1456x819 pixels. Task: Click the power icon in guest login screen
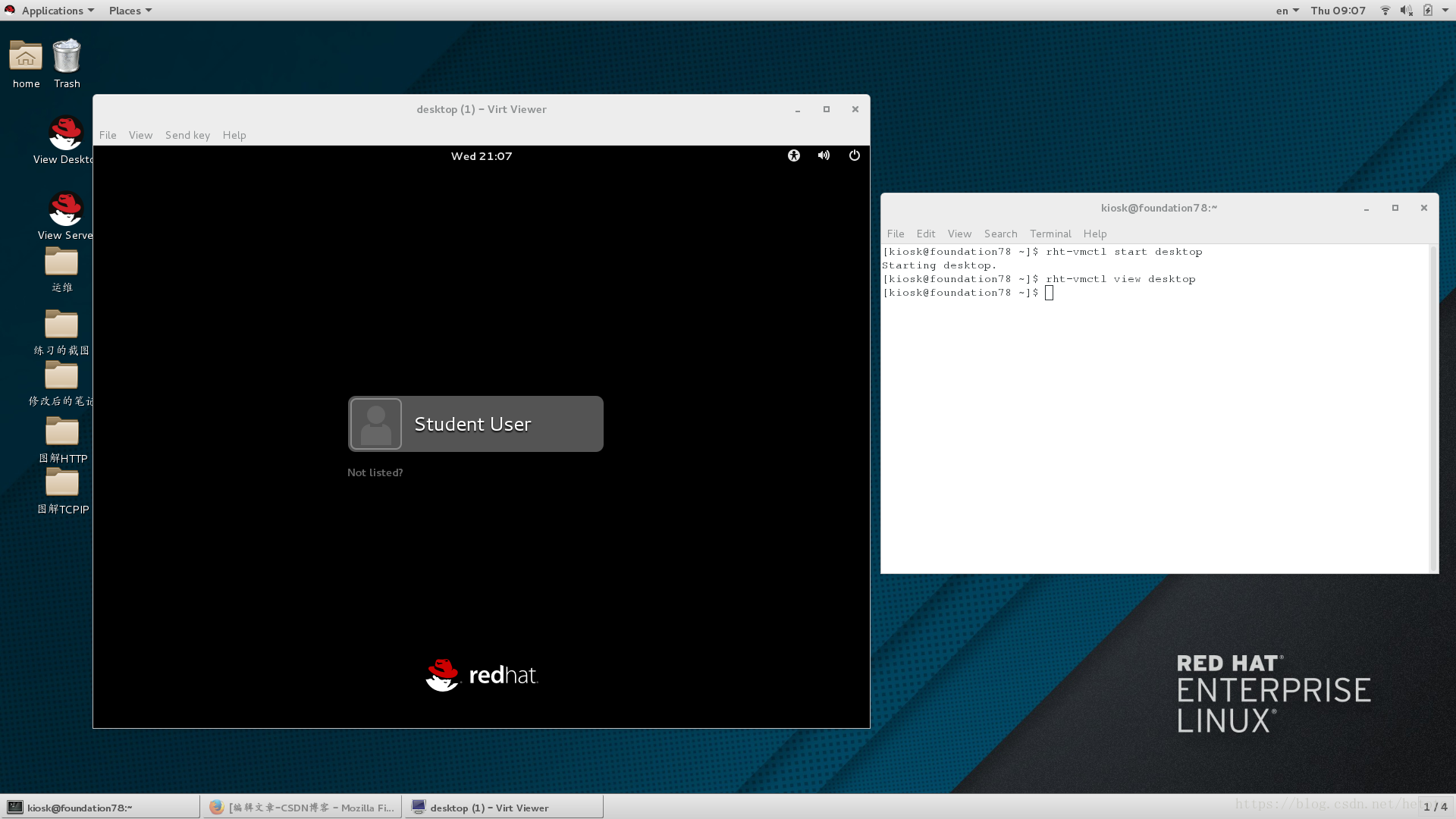point(855,155)
